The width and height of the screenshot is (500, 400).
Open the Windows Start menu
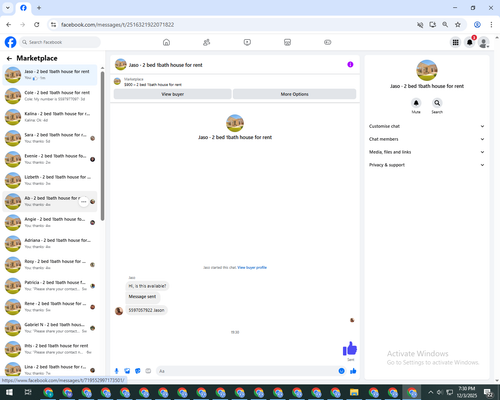(9, 392)
